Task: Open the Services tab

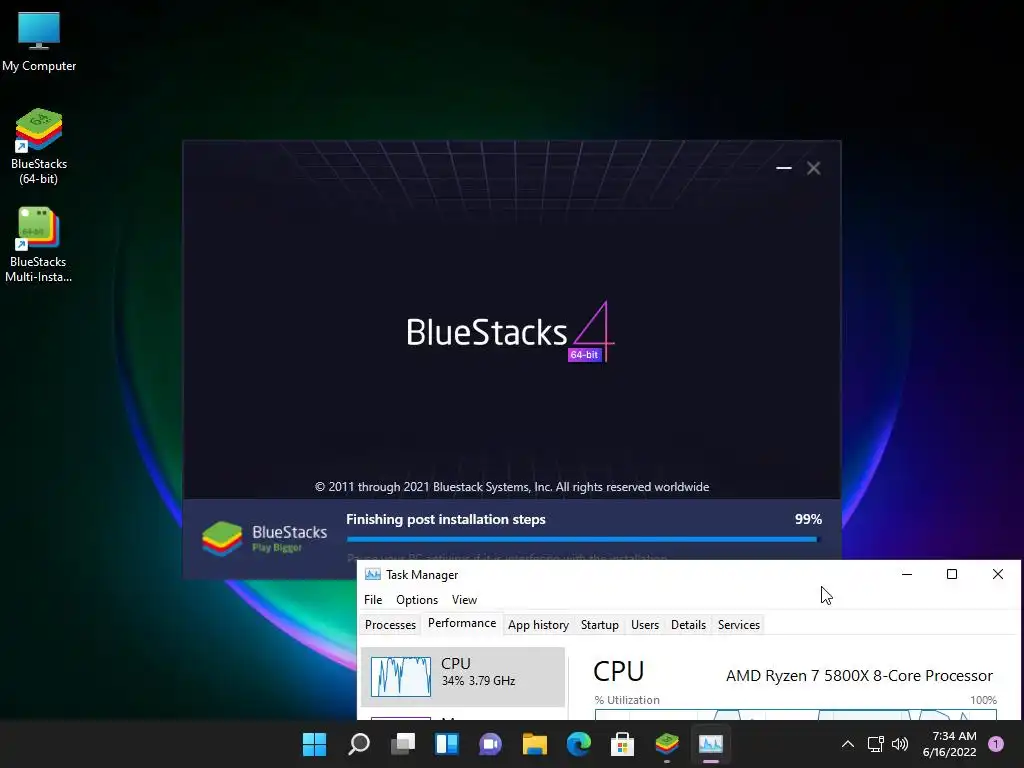Action: [x=739, y=625]
